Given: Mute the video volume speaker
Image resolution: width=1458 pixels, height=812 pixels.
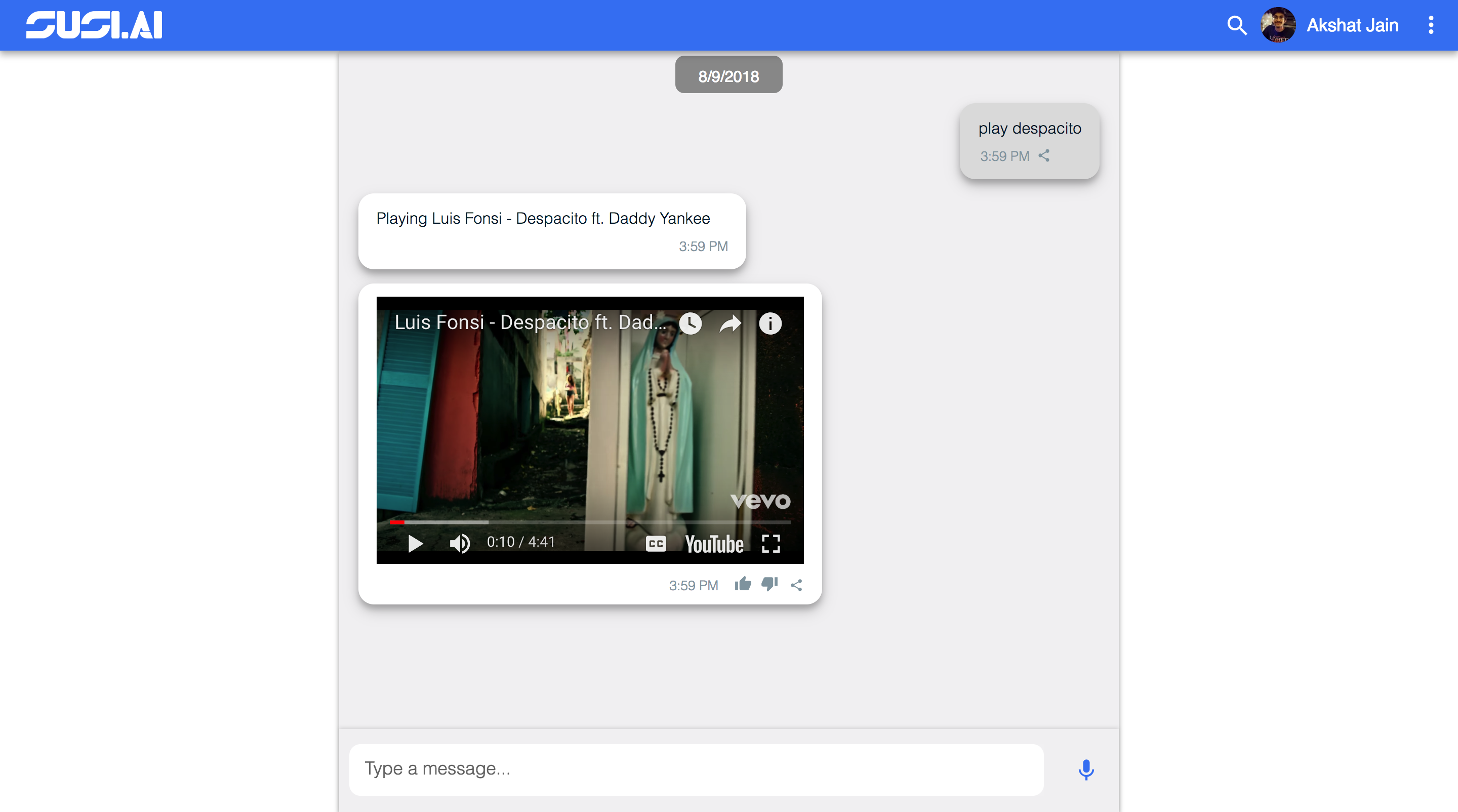Looking at the screenshot, I should pos(459,543).
